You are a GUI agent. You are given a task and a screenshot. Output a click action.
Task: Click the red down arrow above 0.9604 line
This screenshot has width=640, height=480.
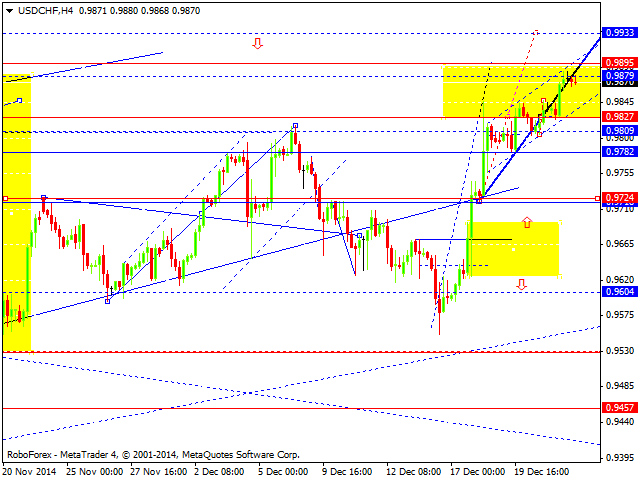[522, 285]
